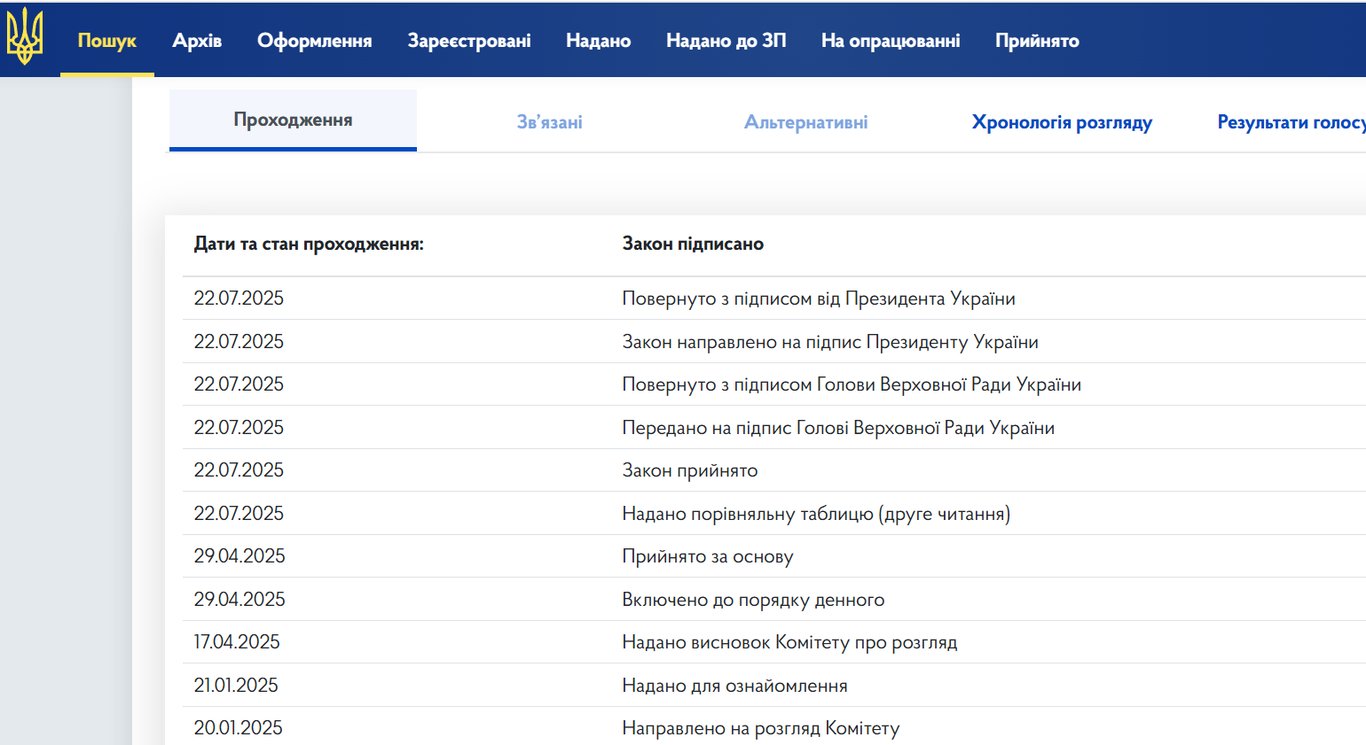Open the Архів section
The width and height of the screenshot is (1366, 745).
(x=196, y=41)
